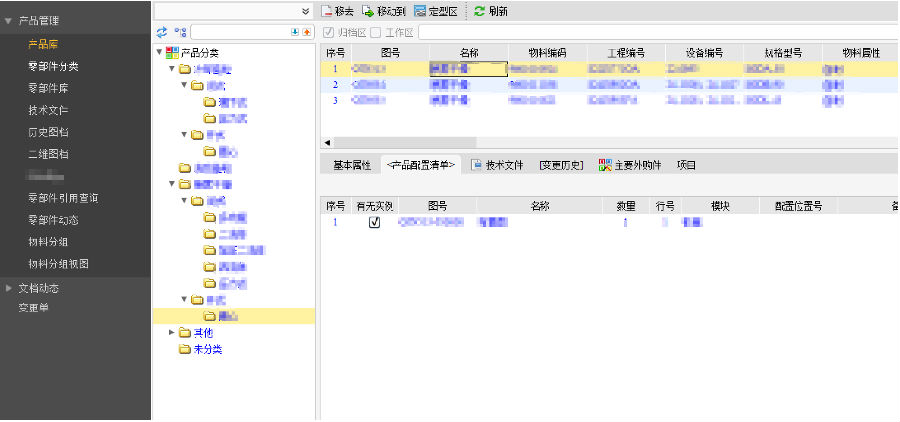Open 物料分组视图 in the sidebar

coord(59,264)
